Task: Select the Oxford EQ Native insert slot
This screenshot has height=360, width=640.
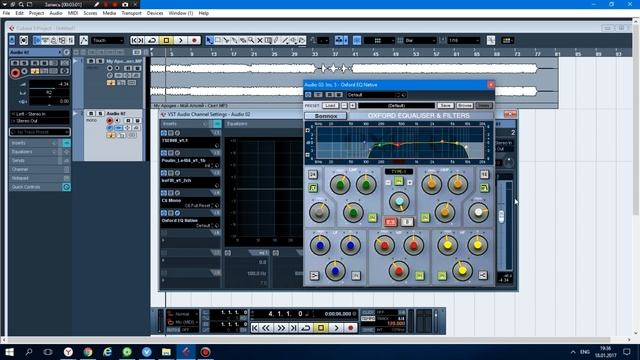Action: (190, 220)
